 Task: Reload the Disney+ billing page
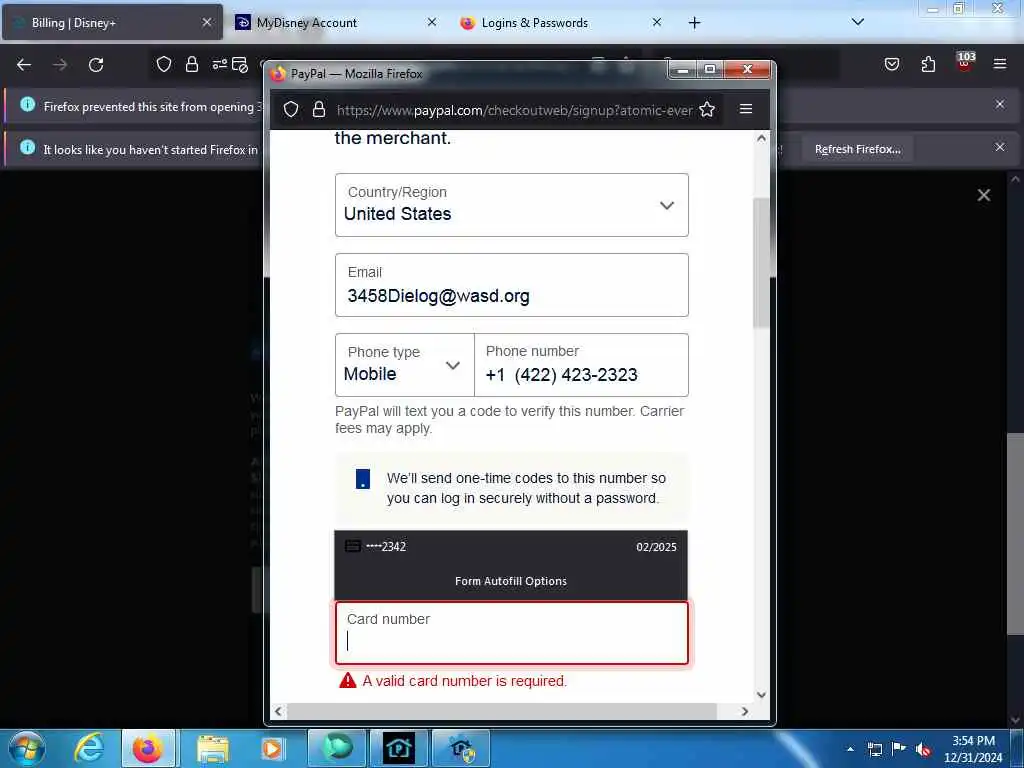(x=96, y=65)
